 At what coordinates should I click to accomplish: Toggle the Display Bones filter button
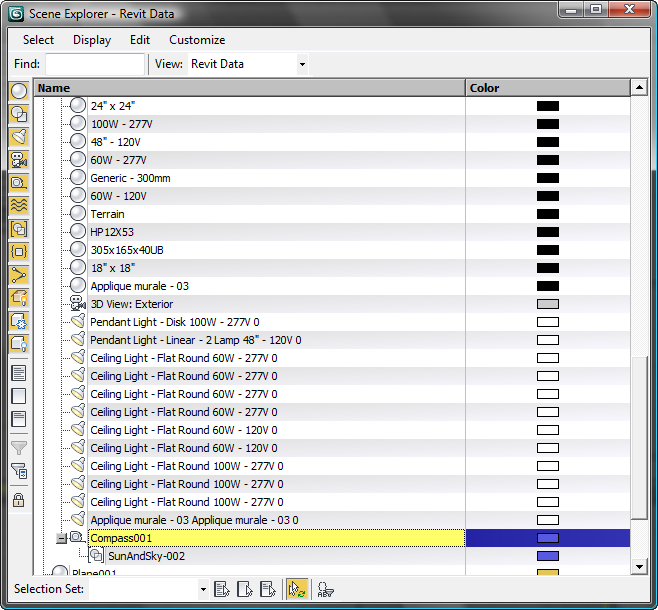click(19, 275)
